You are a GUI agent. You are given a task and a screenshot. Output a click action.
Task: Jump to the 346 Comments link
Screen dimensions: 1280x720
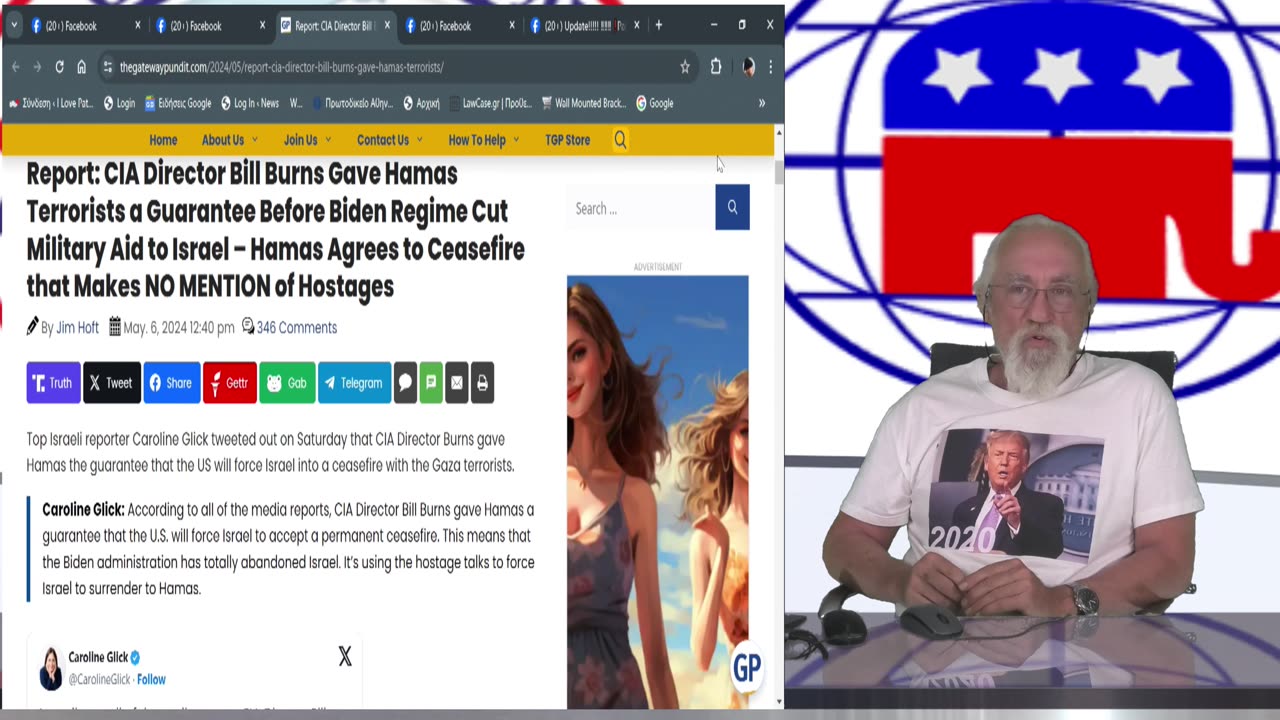pos(297,328)
